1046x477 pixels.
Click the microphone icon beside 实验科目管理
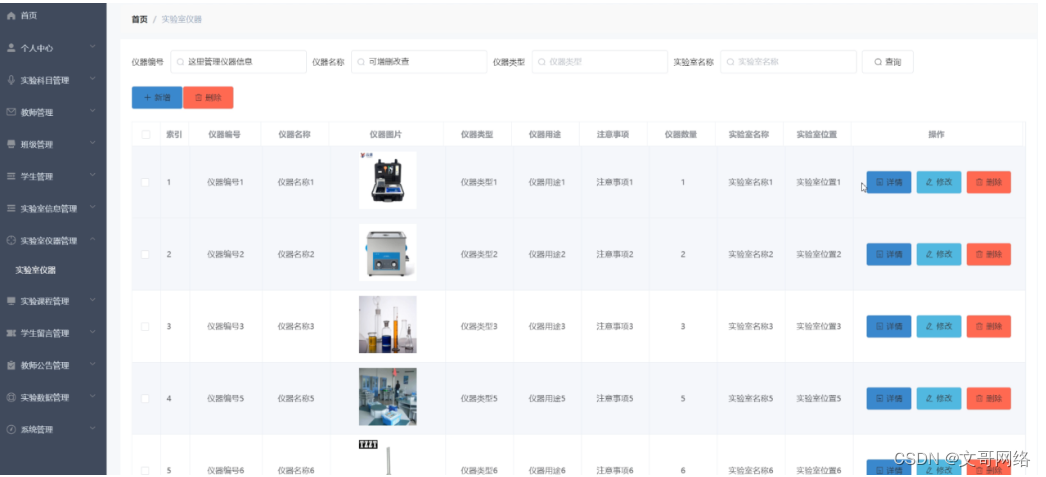coord(11,80)
